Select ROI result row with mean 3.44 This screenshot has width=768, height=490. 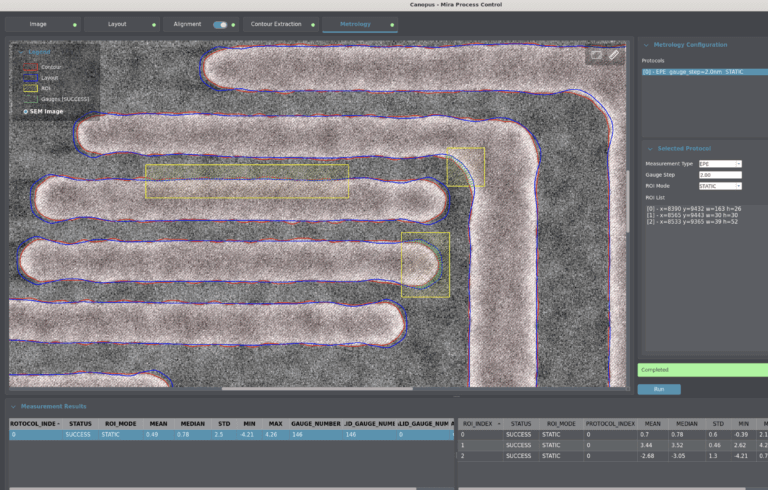613,445
